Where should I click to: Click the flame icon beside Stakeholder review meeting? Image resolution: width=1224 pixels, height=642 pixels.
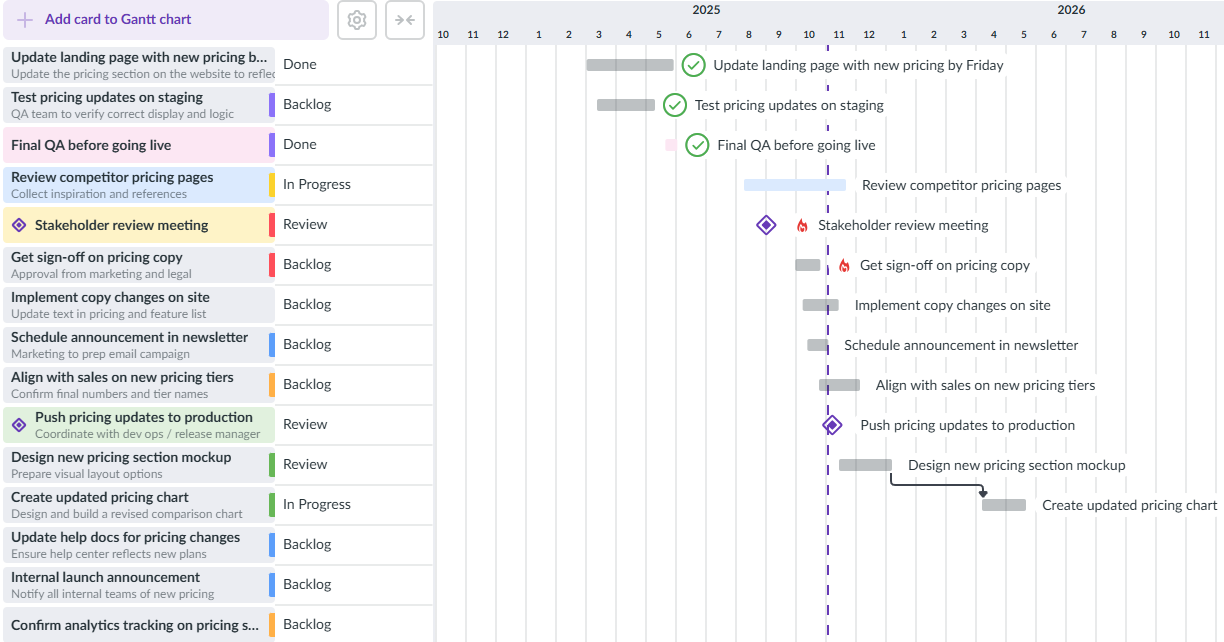[x=803, y=225]
